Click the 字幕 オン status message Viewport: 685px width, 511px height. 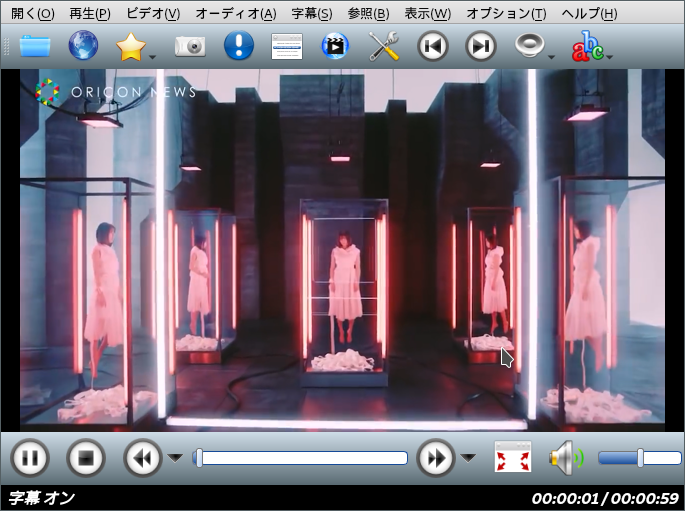point(42,498)
